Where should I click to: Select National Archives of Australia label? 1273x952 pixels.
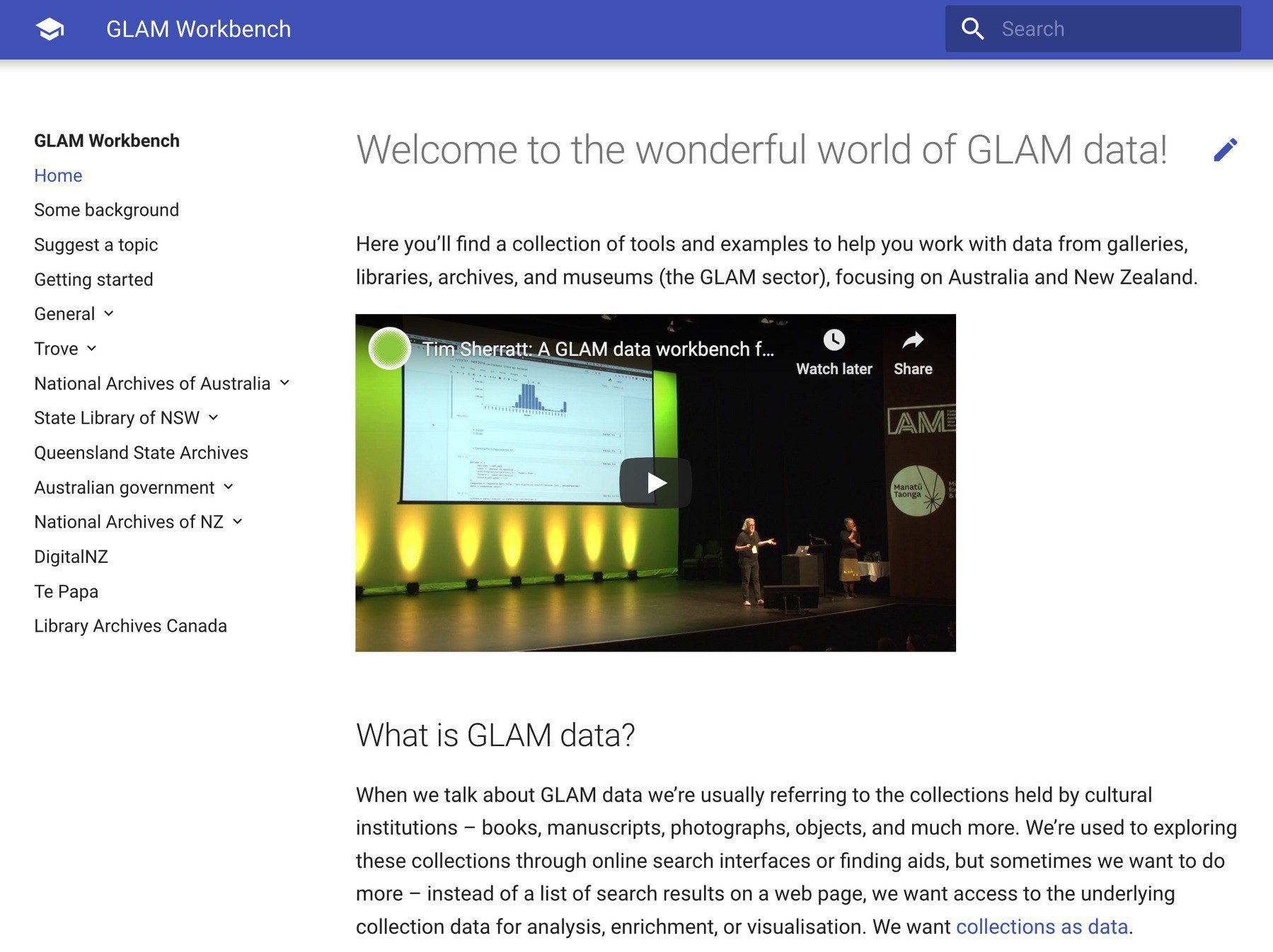click(x=152, y=383)
